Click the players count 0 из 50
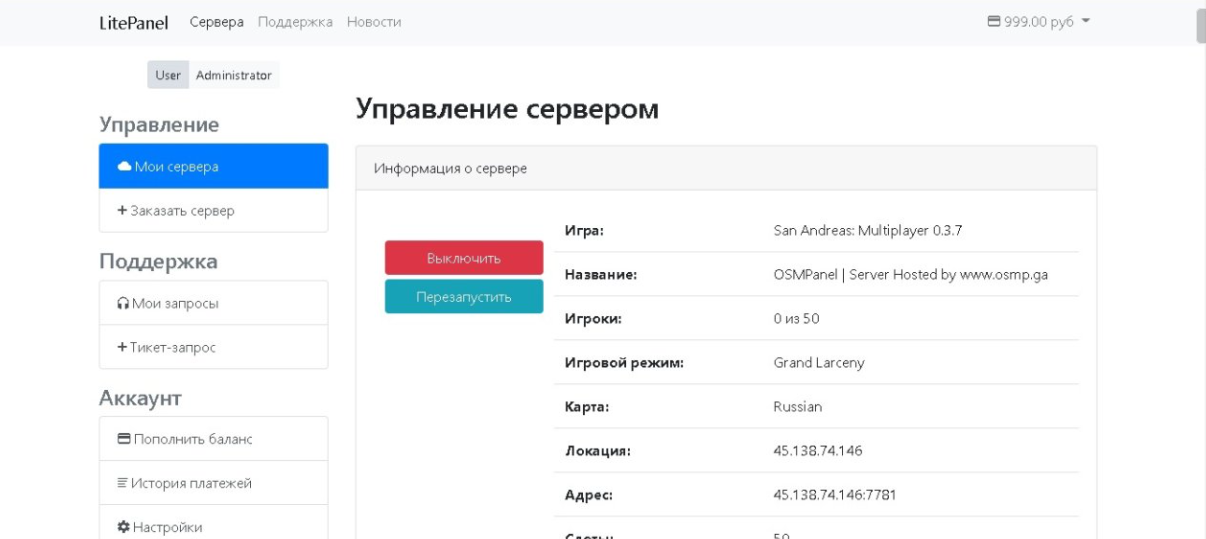 (797, 319)
